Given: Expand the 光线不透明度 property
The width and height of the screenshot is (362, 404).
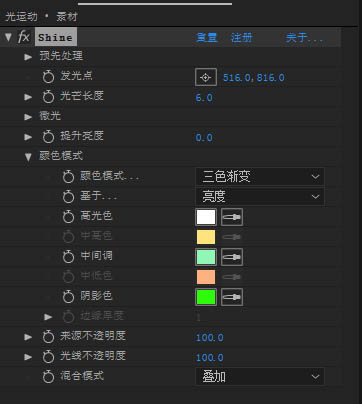Looking at the screenshot, I should point(28,357).
